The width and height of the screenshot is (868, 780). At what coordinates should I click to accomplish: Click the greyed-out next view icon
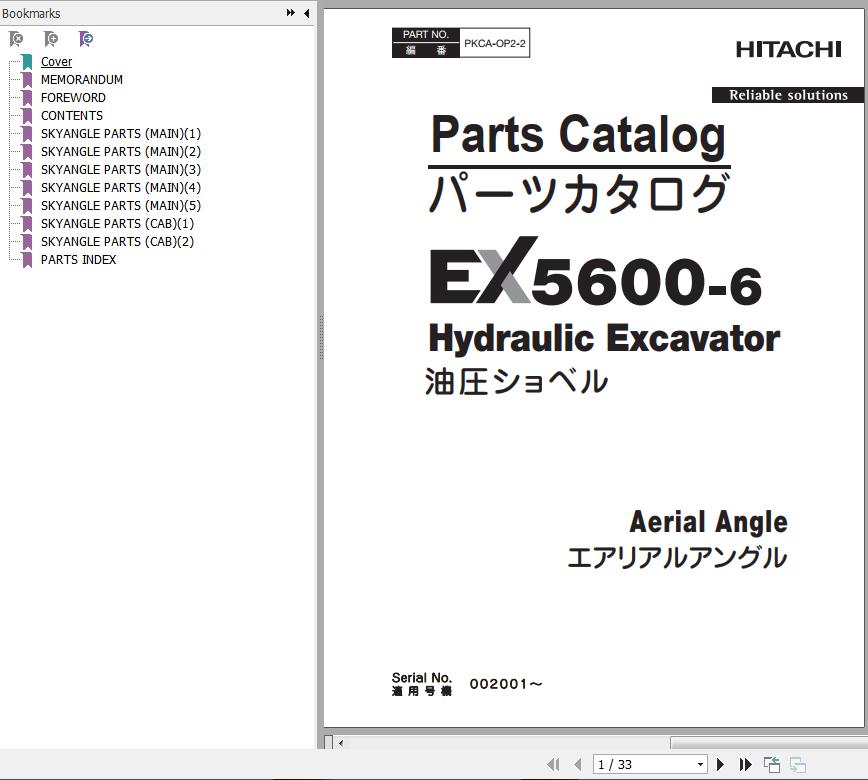click(798, 764)
